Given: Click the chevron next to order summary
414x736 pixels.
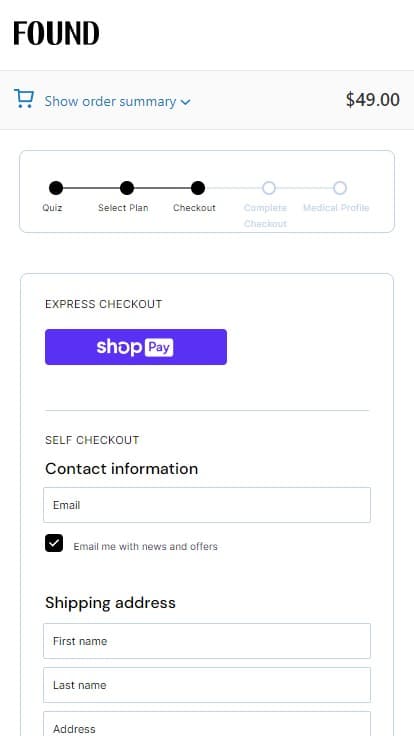Looking at the screenshot, I should 186,102.
